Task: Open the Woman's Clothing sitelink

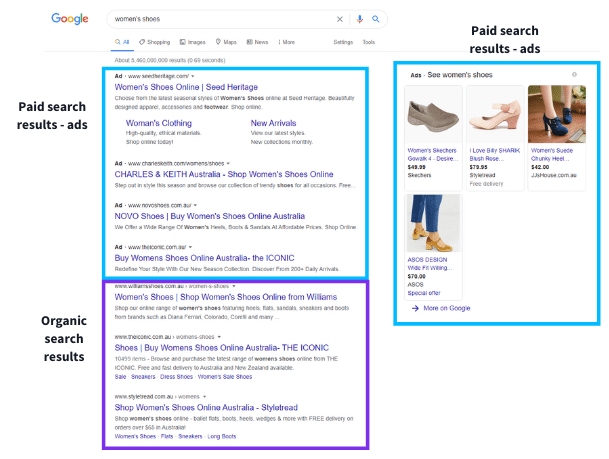Action: (157, 123)
